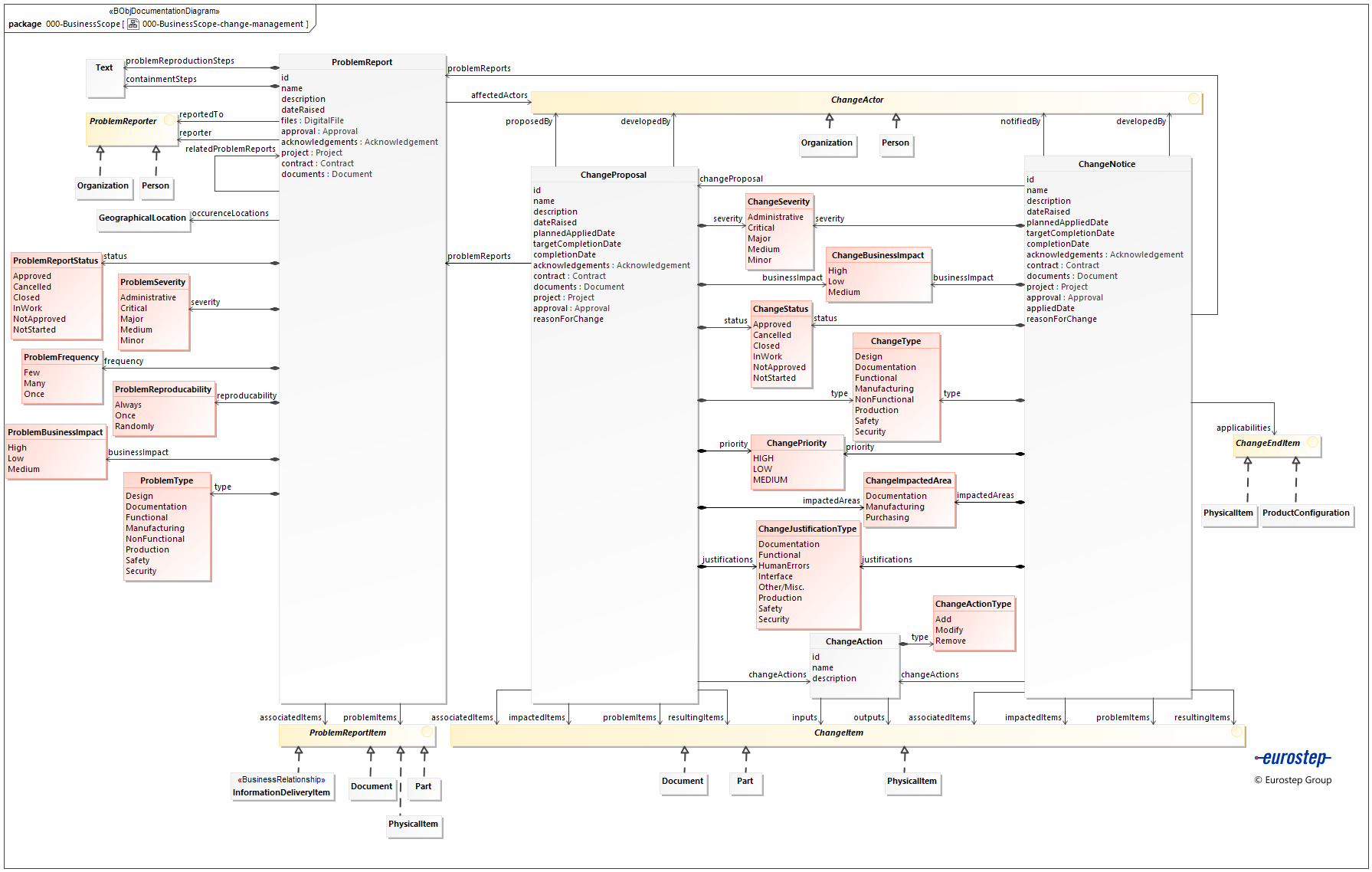Select the HIGH value in ChangePriority
The height and width of the screenshot is (872, 1372).
tap(763, 458)
